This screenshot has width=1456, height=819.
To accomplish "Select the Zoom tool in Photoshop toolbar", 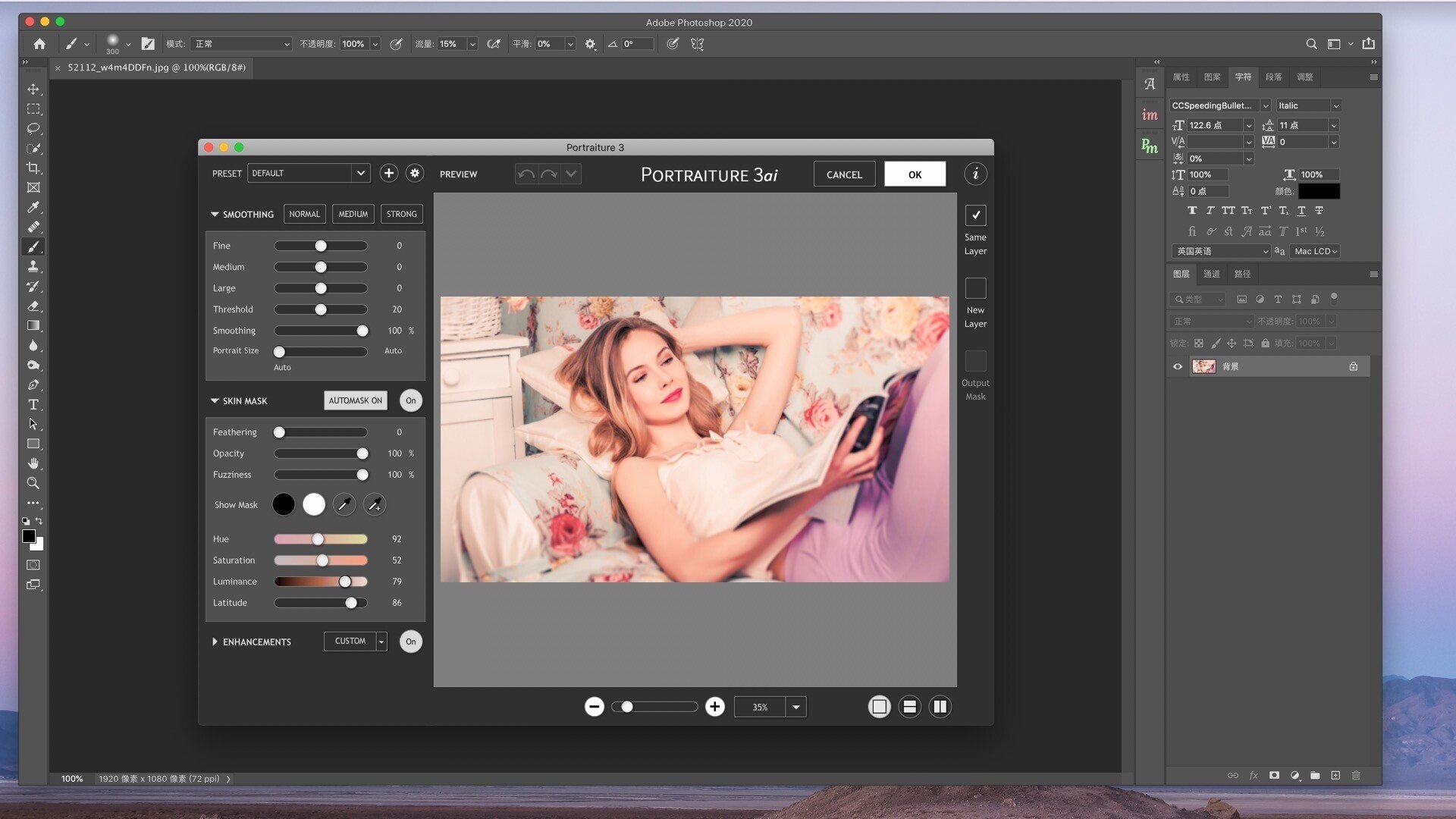I will [33, 483].
